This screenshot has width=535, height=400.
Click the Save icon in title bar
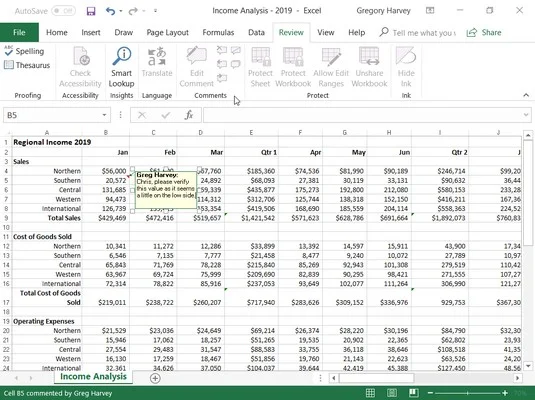(x=91, y=11)
